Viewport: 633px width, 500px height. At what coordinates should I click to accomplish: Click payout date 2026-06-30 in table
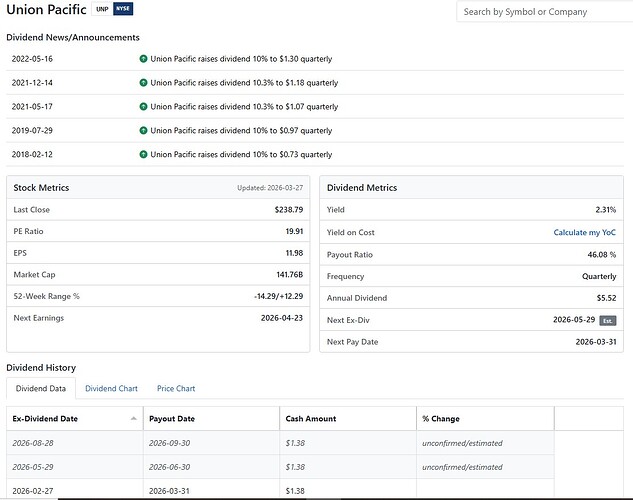click(169, 467)
